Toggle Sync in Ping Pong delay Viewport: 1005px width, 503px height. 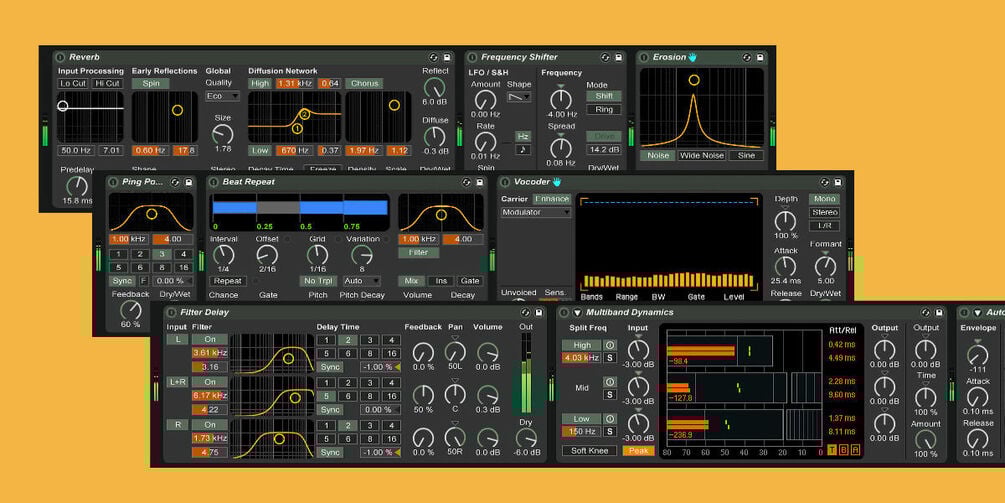point(121,281)
